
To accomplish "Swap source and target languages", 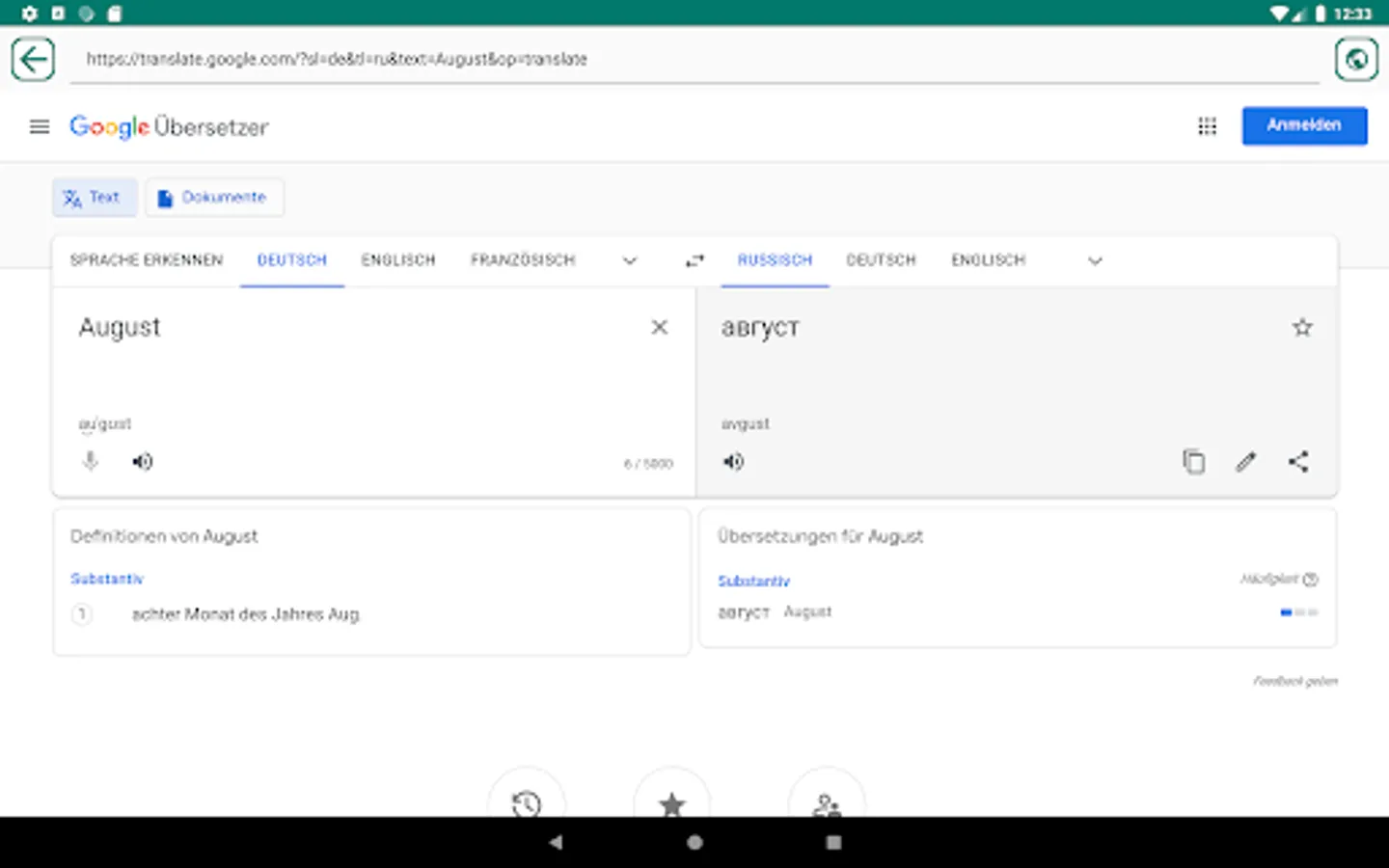I will 694,260.
